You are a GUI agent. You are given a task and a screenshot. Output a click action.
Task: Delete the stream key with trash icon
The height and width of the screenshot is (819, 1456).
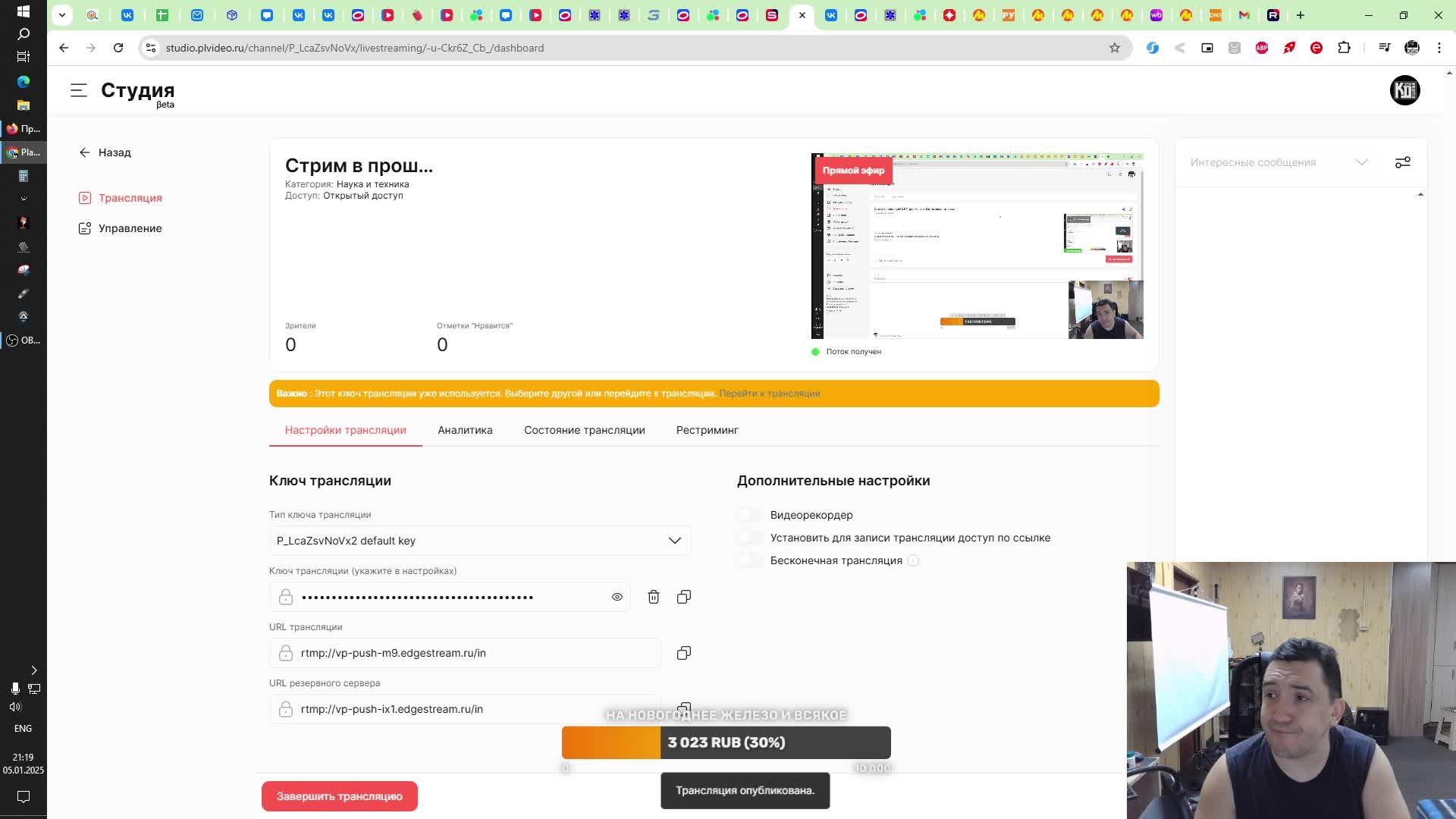coord(653,597)
